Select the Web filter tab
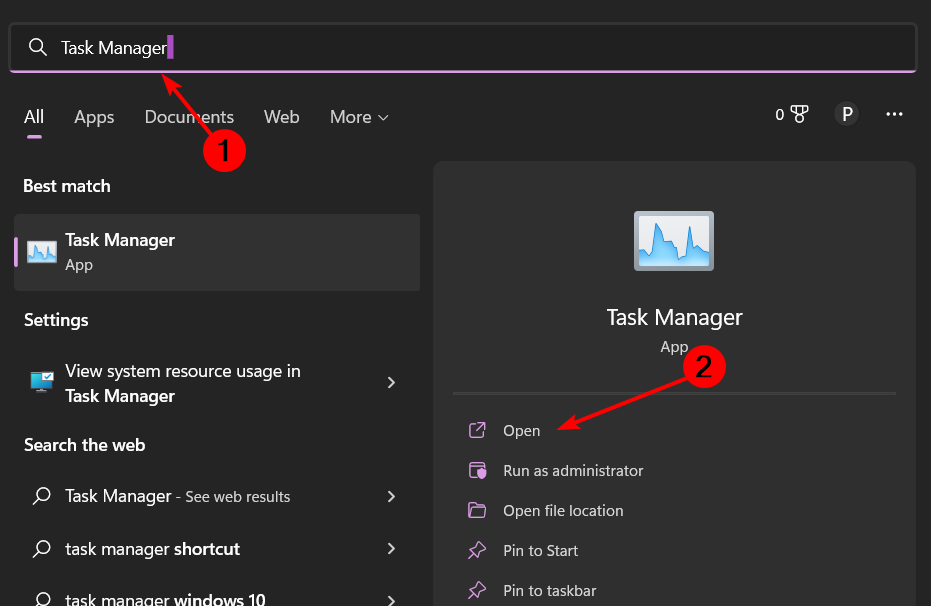The height and width of the screenshot is (606, 931). pos(281,117)
